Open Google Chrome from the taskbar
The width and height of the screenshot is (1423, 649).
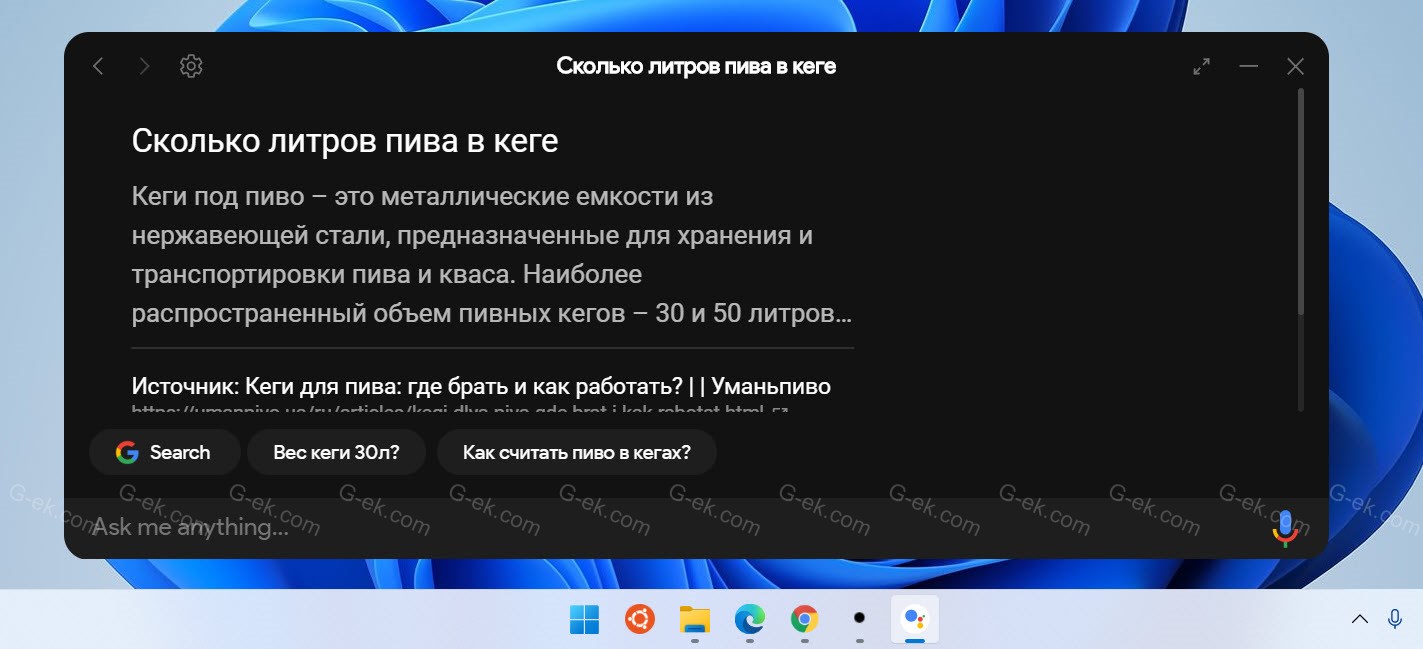(803, 620)
